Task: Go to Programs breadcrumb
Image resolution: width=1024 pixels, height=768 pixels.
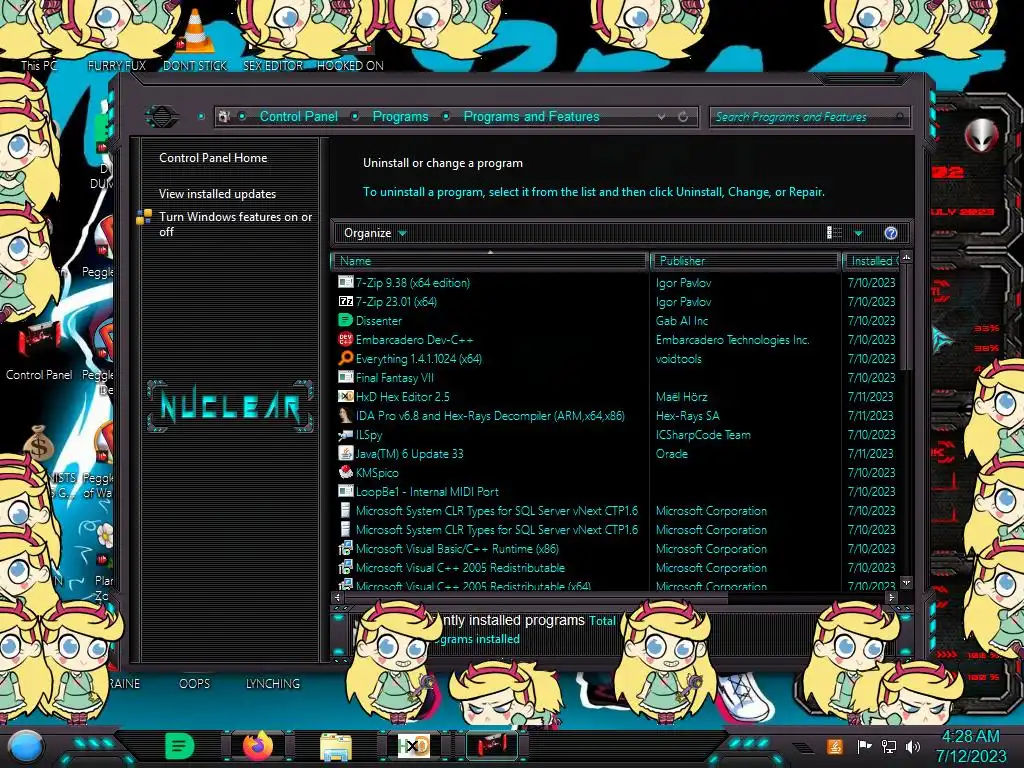Action: [400, 116]
